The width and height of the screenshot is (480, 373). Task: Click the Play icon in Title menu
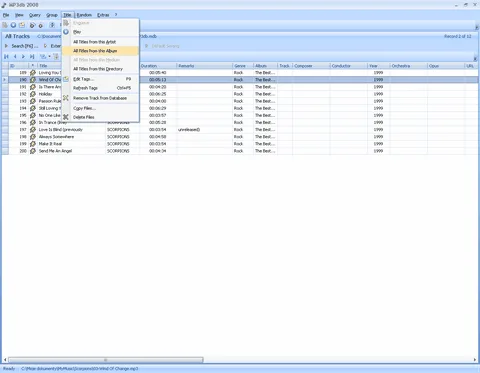[x=66, y=32]
